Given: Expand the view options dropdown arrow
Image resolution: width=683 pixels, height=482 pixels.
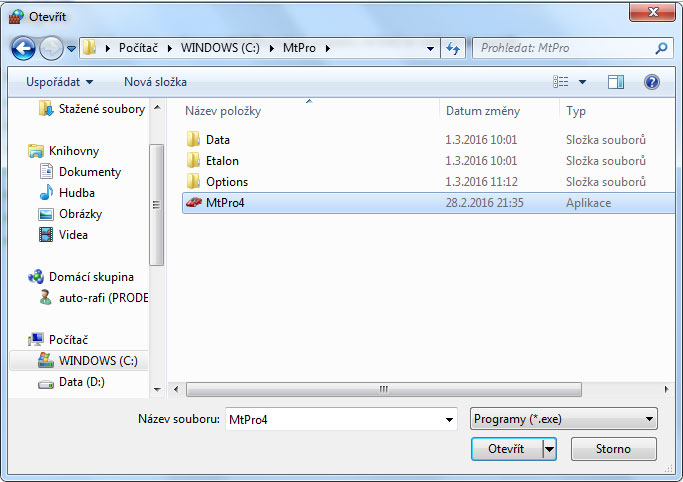Looking at the screenshot, I should click(x=582, y=82).
